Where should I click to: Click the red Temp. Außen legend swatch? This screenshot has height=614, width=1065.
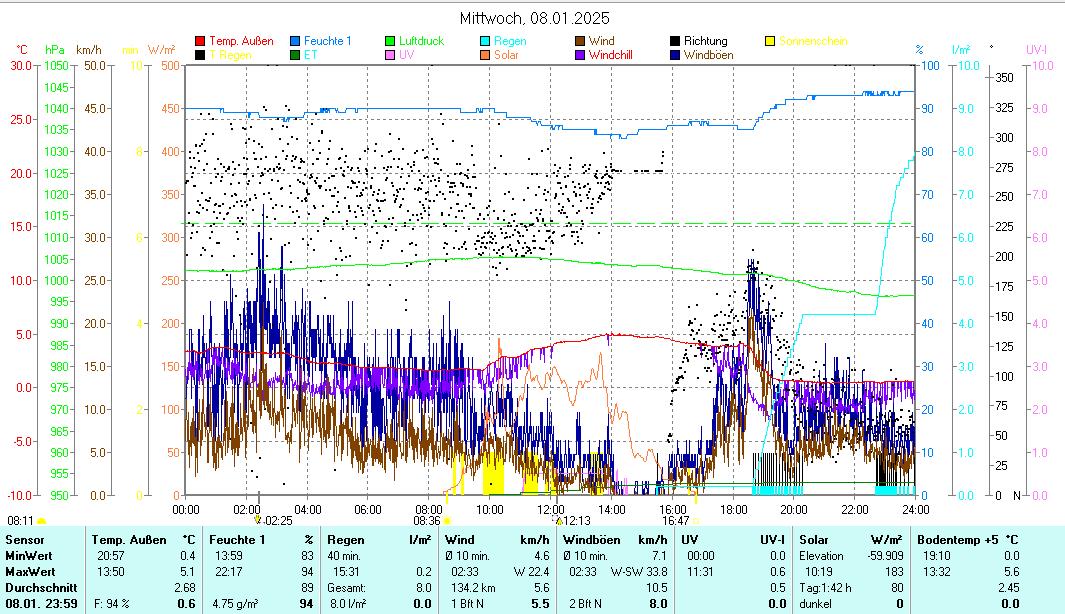click(x=200, y=42)
